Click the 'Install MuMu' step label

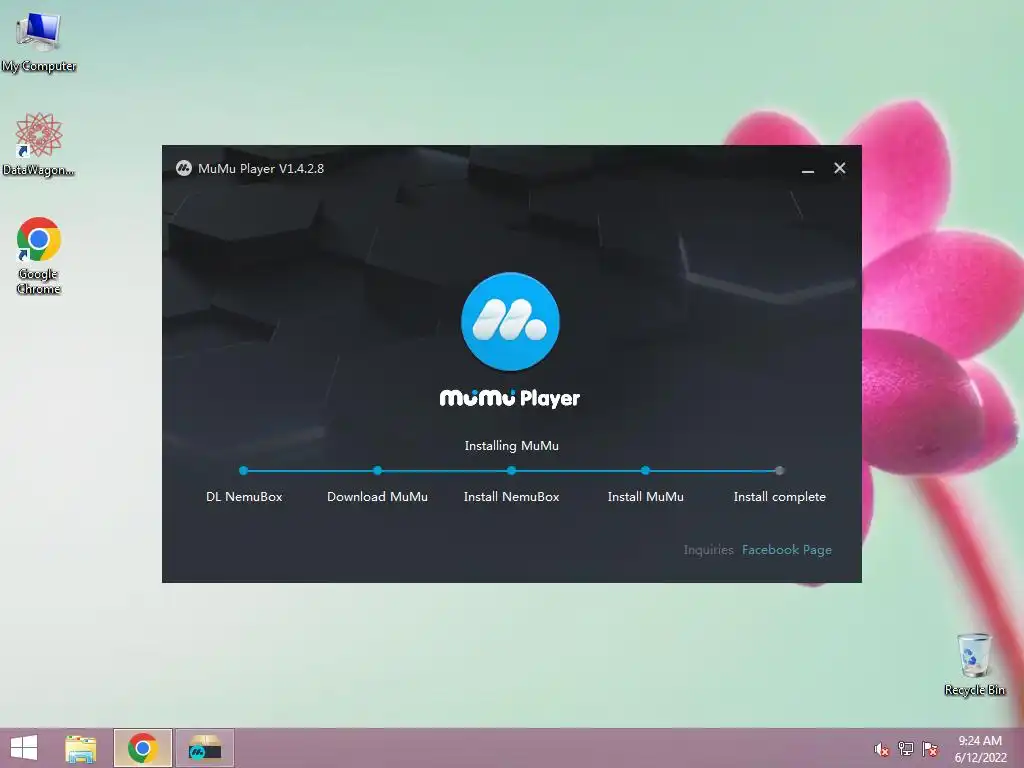(646, 497)
